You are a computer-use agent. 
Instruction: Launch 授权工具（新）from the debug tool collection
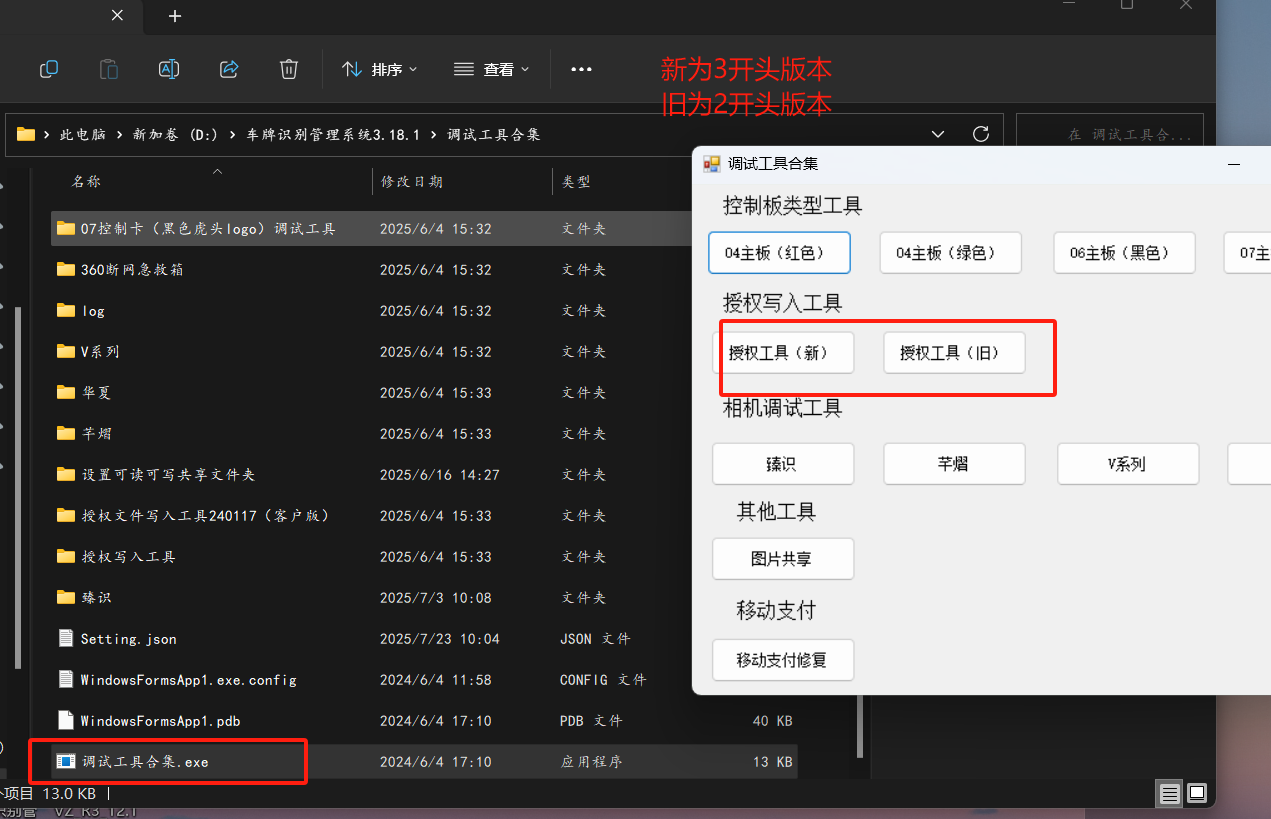pyautogui.click(x=787, y=352)
